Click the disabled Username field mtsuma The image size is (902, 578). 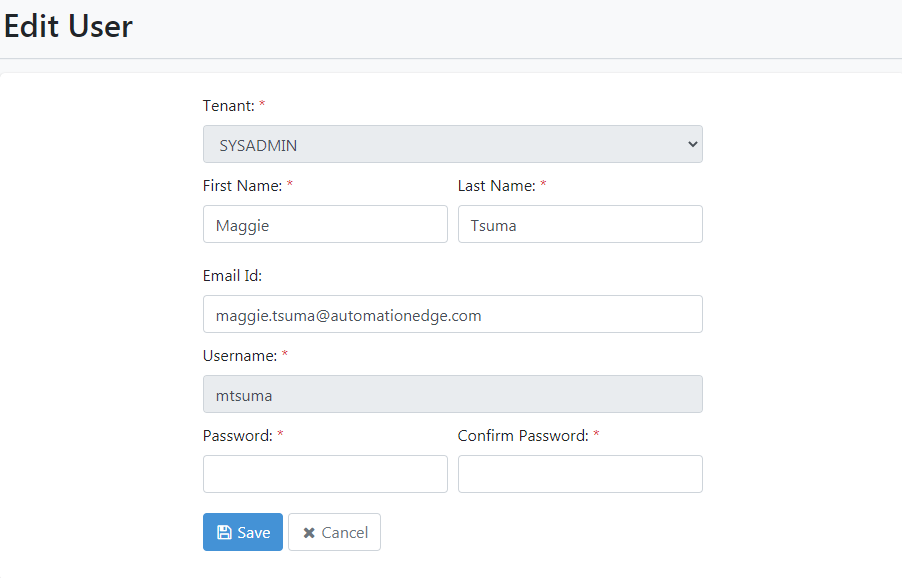pos(453,394)
